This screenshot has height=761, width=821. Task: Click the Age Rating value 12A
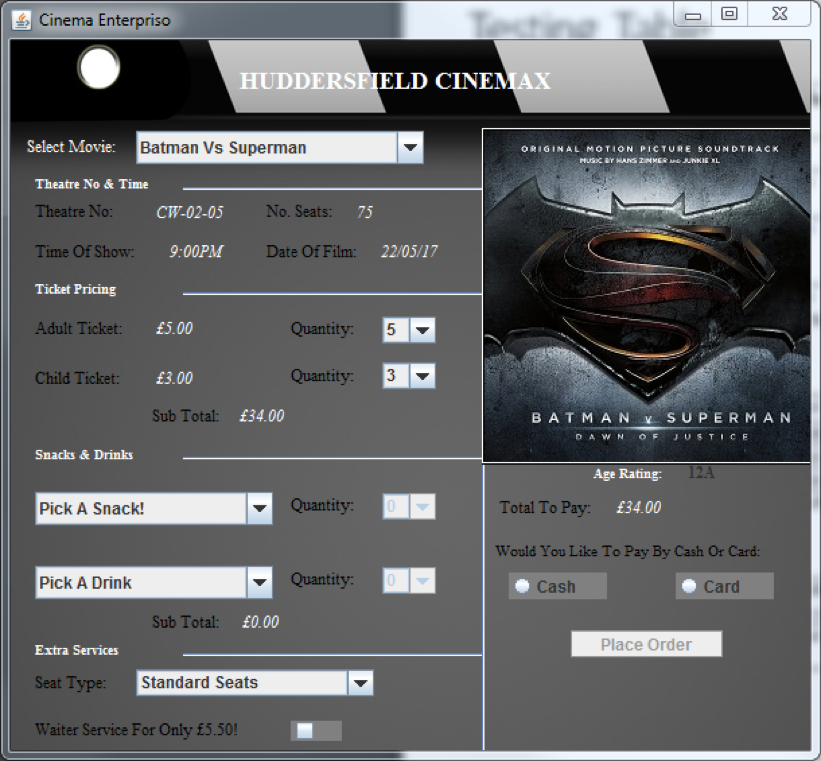701,472
